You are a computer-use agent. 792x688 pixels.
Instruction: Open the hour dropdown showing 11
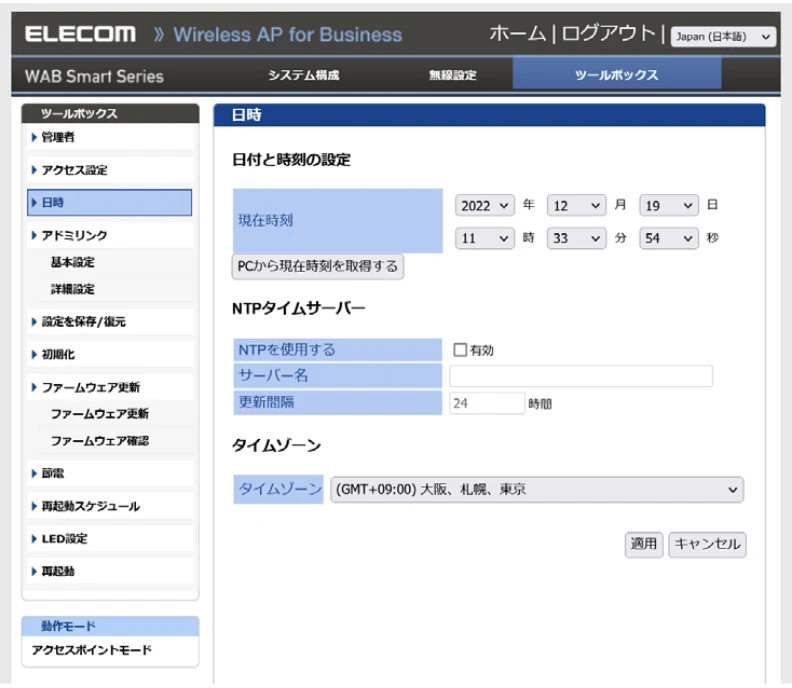pos(485,238)
